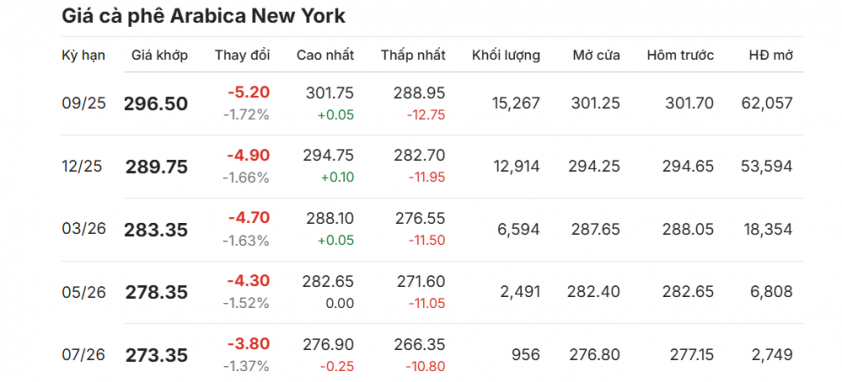Click the 15,267 volume value

516,103
